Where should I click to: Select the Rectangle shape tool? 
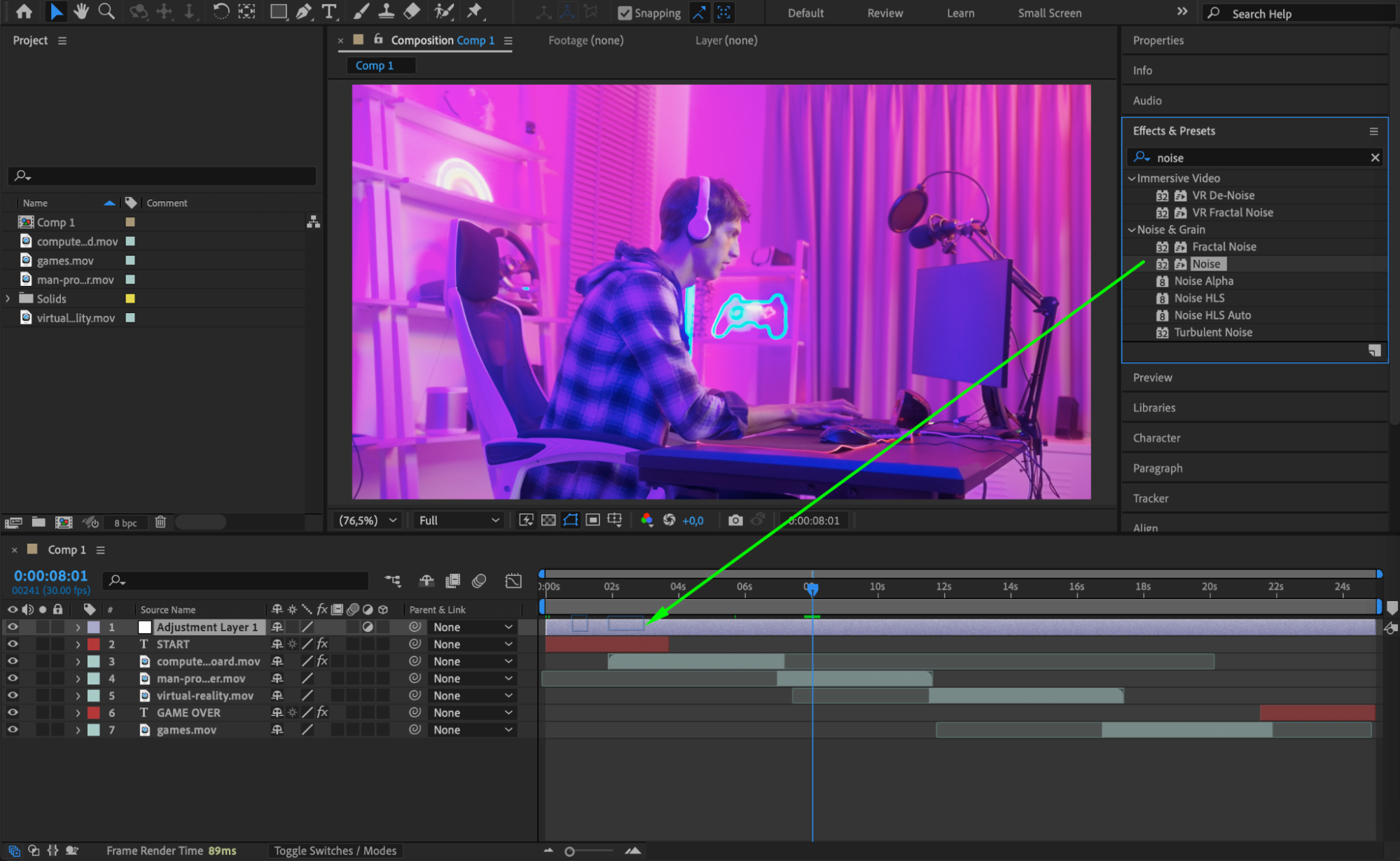(278, 11)
